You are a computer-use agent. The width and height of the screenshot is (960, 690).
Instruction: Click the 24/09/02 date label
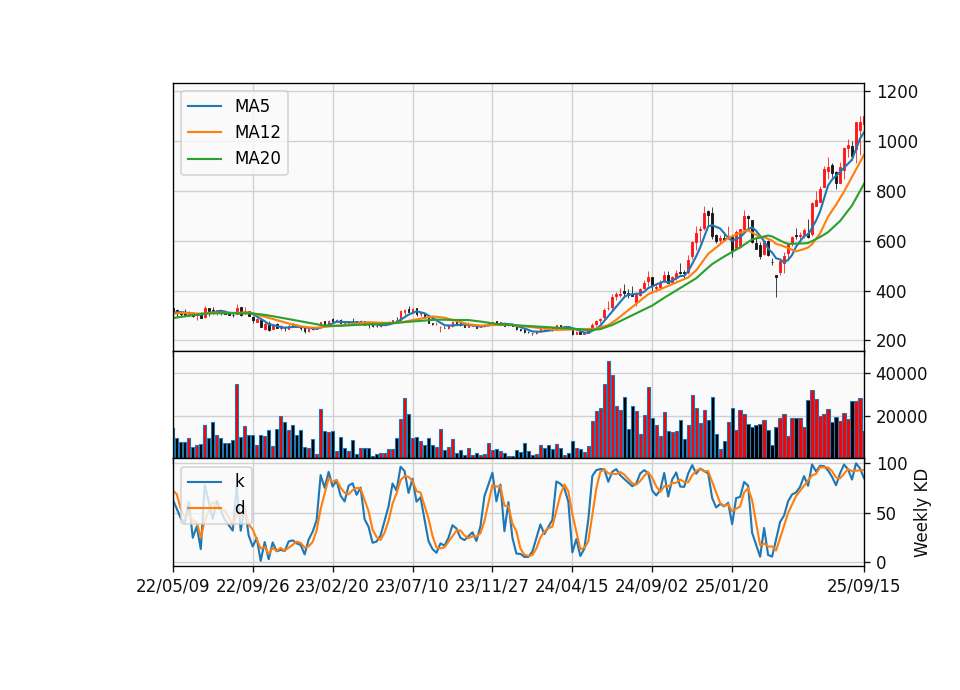click(651, 587)
